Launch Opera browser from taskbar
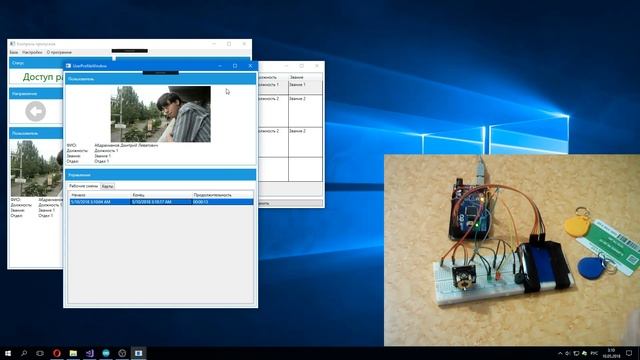Image resolution: width=640 pixels, height=360 pixels. tap(57, 353)
